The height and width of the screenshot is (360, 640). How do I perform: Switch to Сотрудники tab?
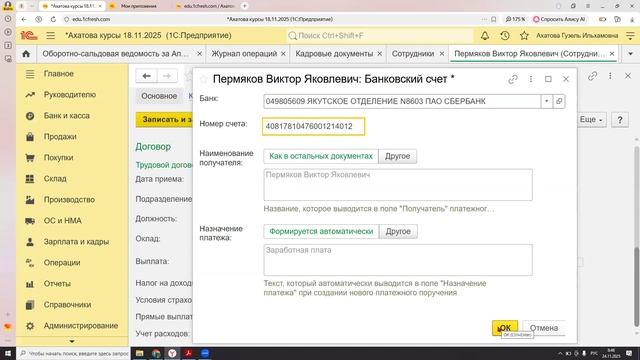tap(413, 54)
